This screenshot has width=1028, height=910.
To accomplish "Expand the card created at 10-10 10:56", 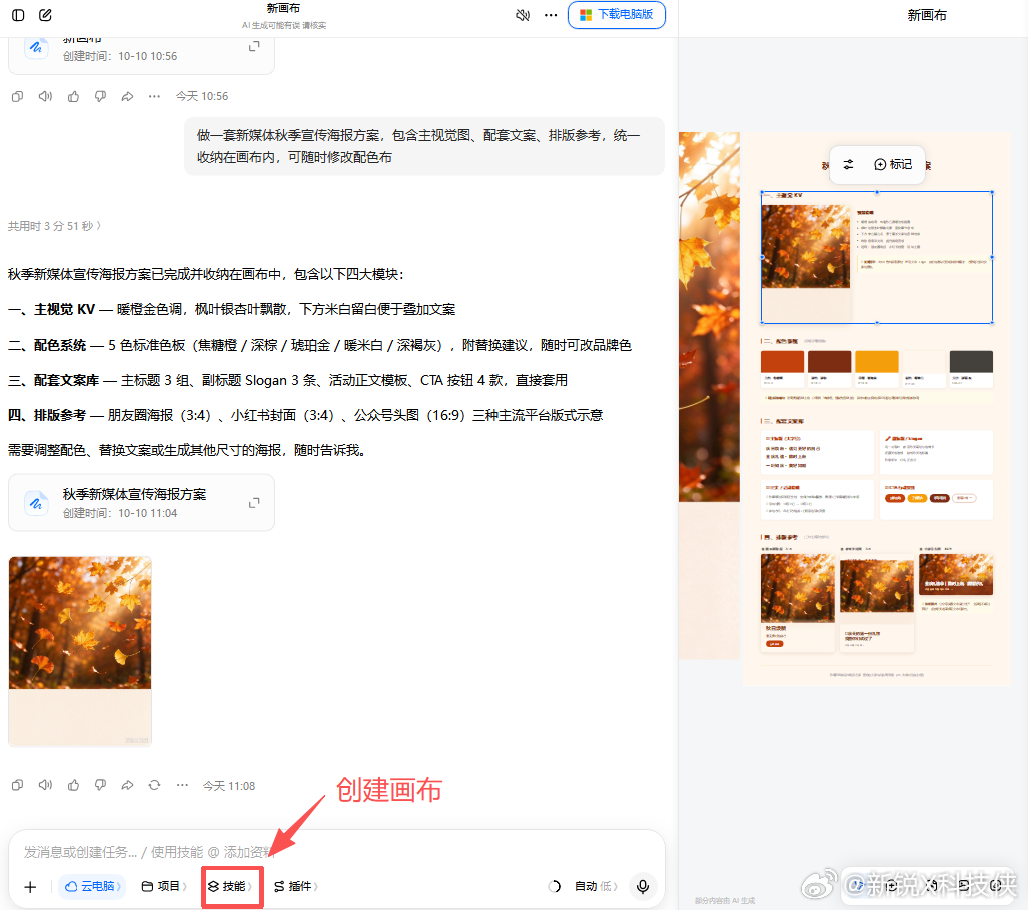I will point(254,46).
